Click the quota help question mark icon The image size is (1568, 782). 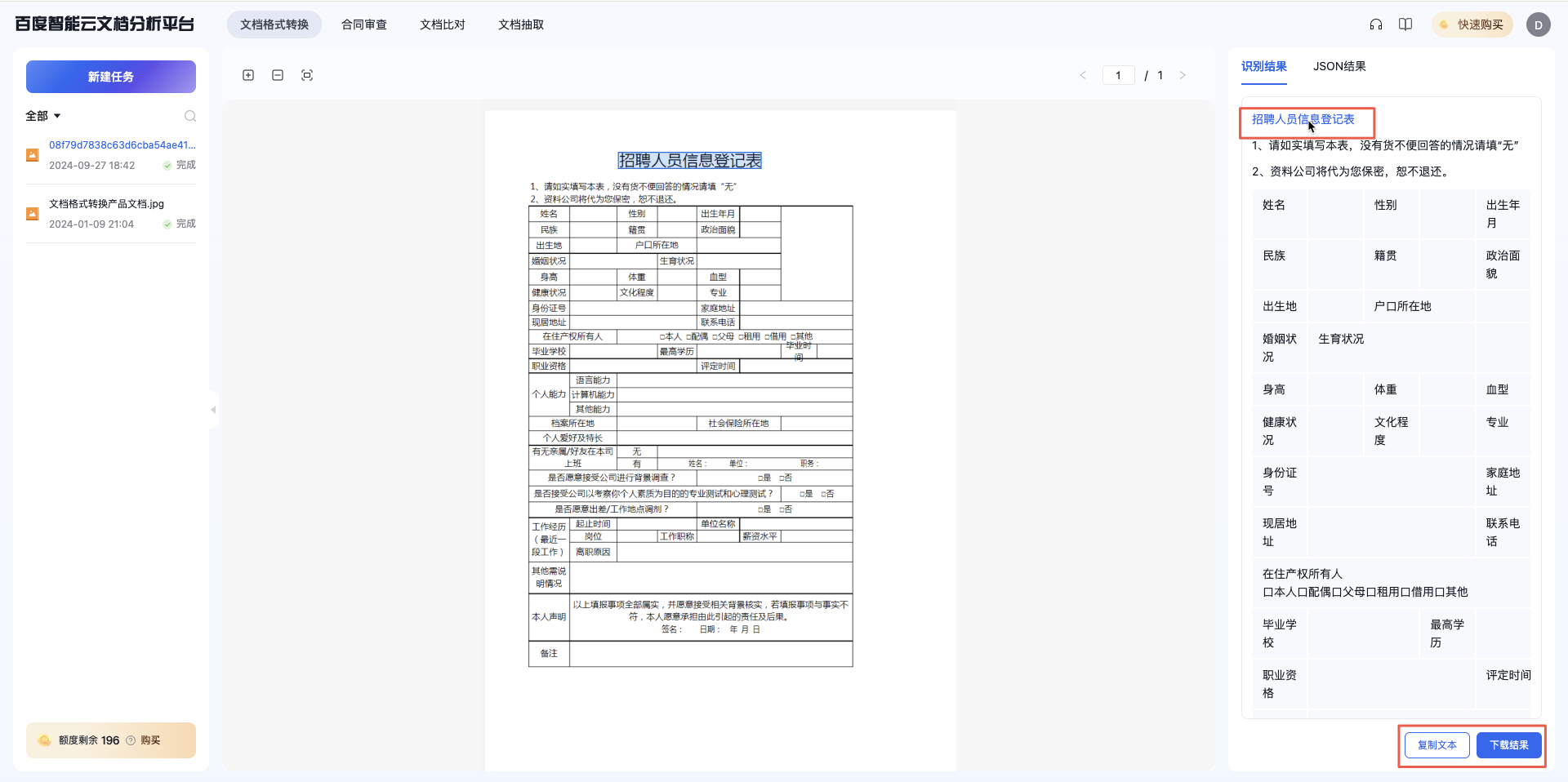[131, 740]
